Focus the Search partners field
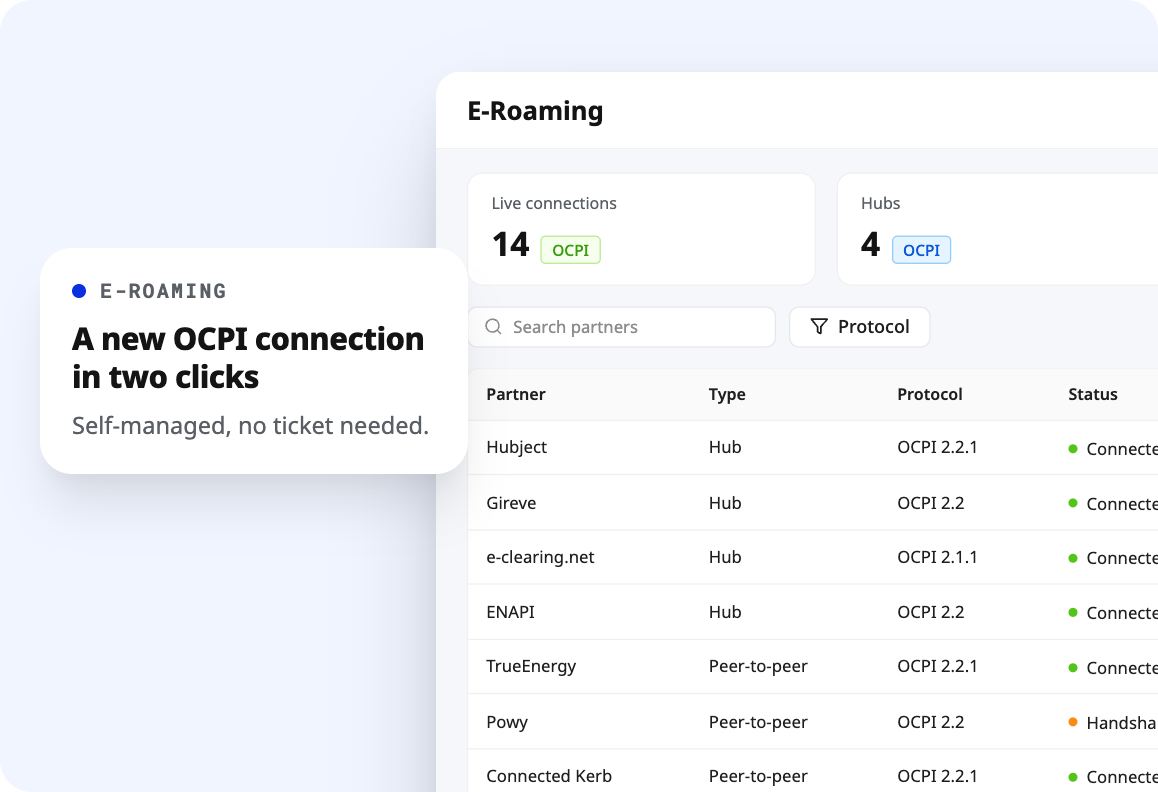The width and height of the screenshot is (1158, 792). coord(622,327)
